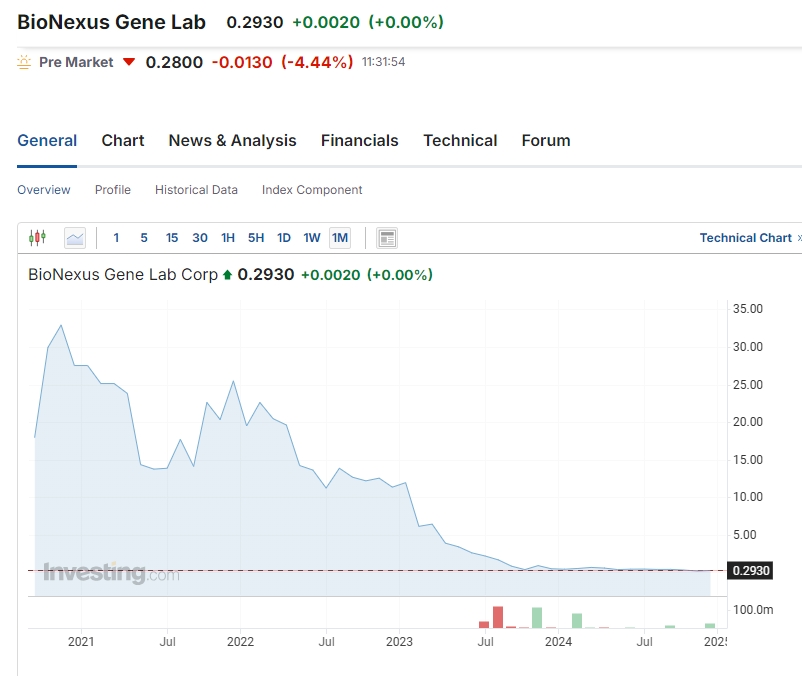Choose the 5H chart interval
Image resolution: width=802 pixels, height=676 pixels.
tap(256, 238)
